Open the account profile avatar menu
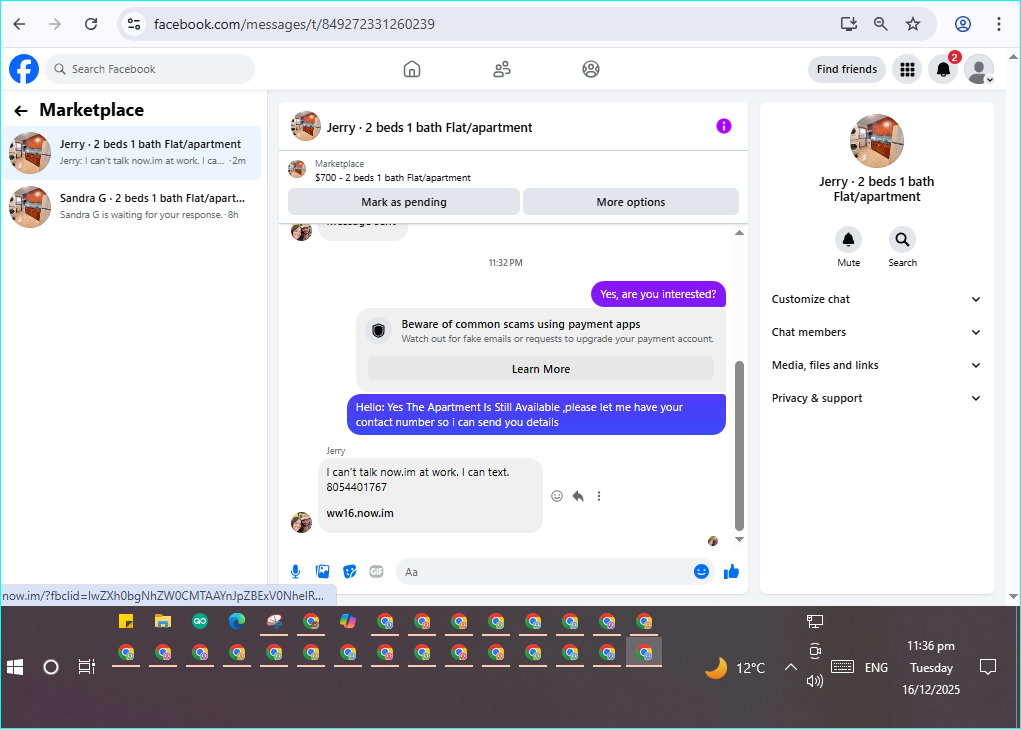This screenshot has height=729, width=1021. pos(979,69)
